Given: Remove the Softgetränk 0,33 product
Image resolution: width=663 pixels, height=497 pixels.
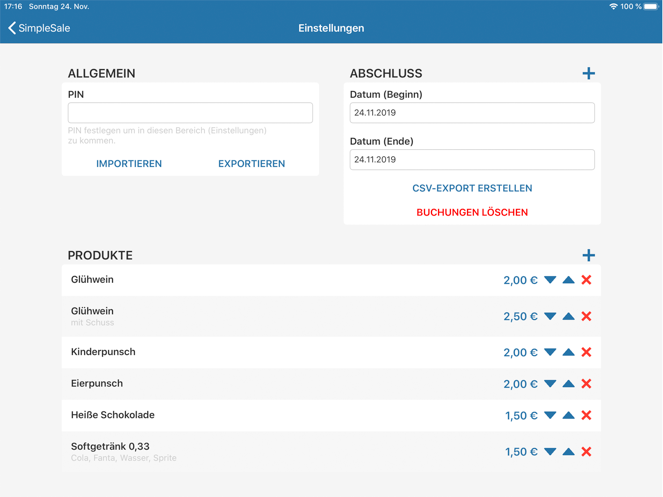Looking at the screenshot, I should (586, 451).
